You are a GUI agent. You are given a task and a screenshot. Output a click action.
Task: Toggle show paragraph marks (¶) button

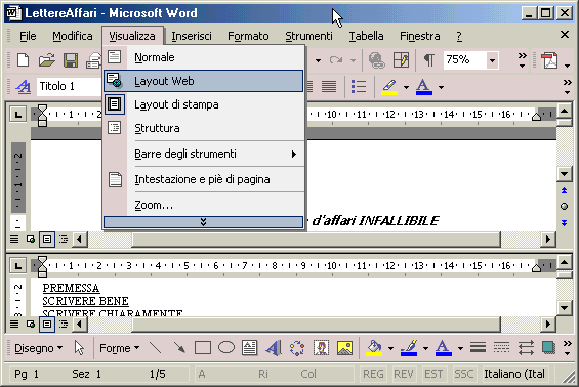point(429,60)
